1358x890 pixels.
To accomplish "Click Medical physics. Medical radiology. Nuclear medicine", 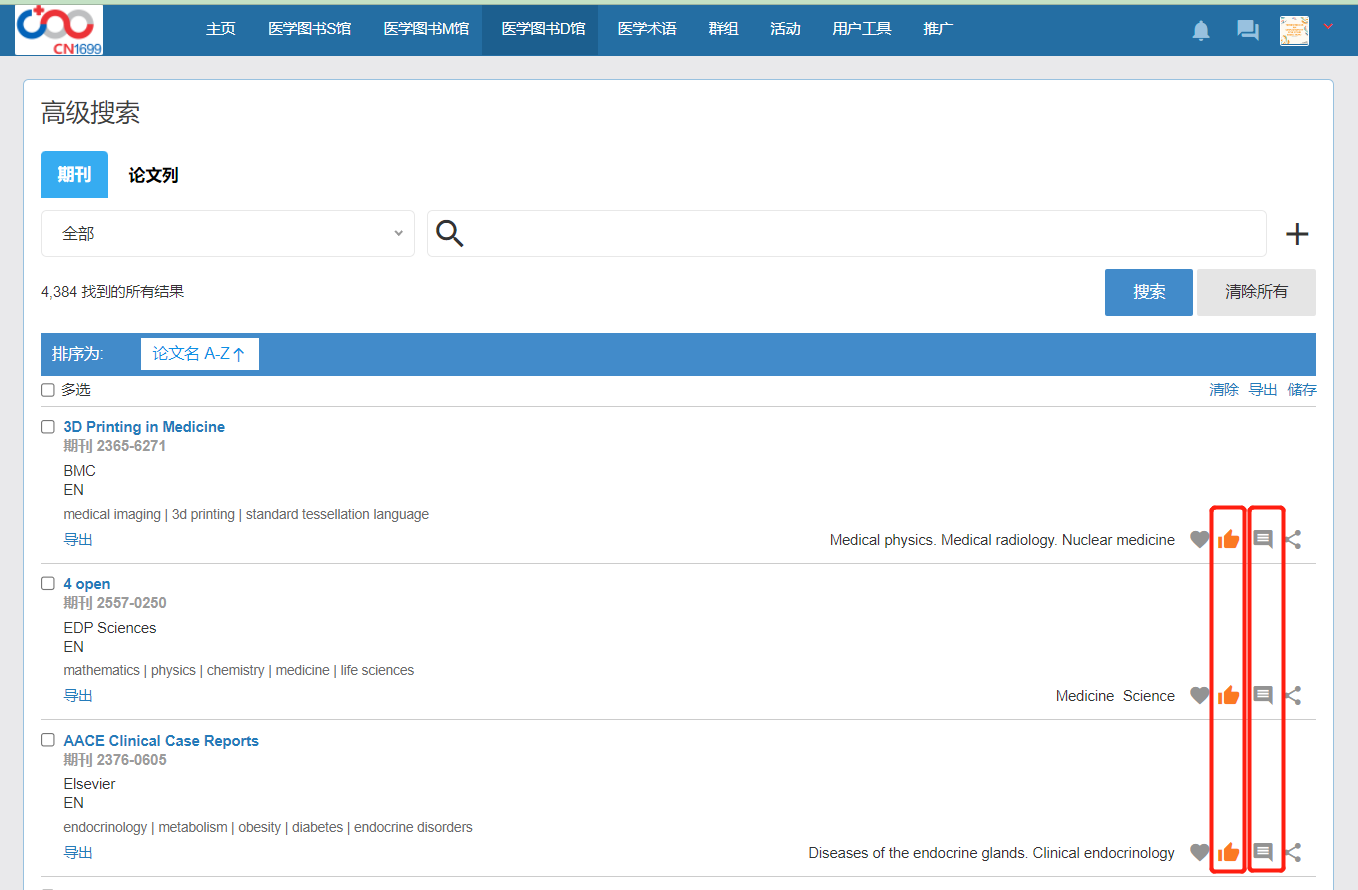I will point(1002,540).
